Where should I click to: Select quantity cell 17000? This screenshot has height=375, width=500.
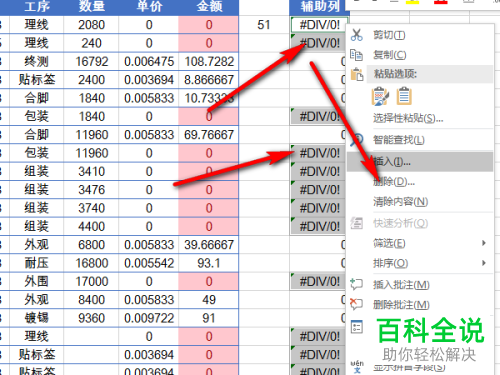[91, 281]
